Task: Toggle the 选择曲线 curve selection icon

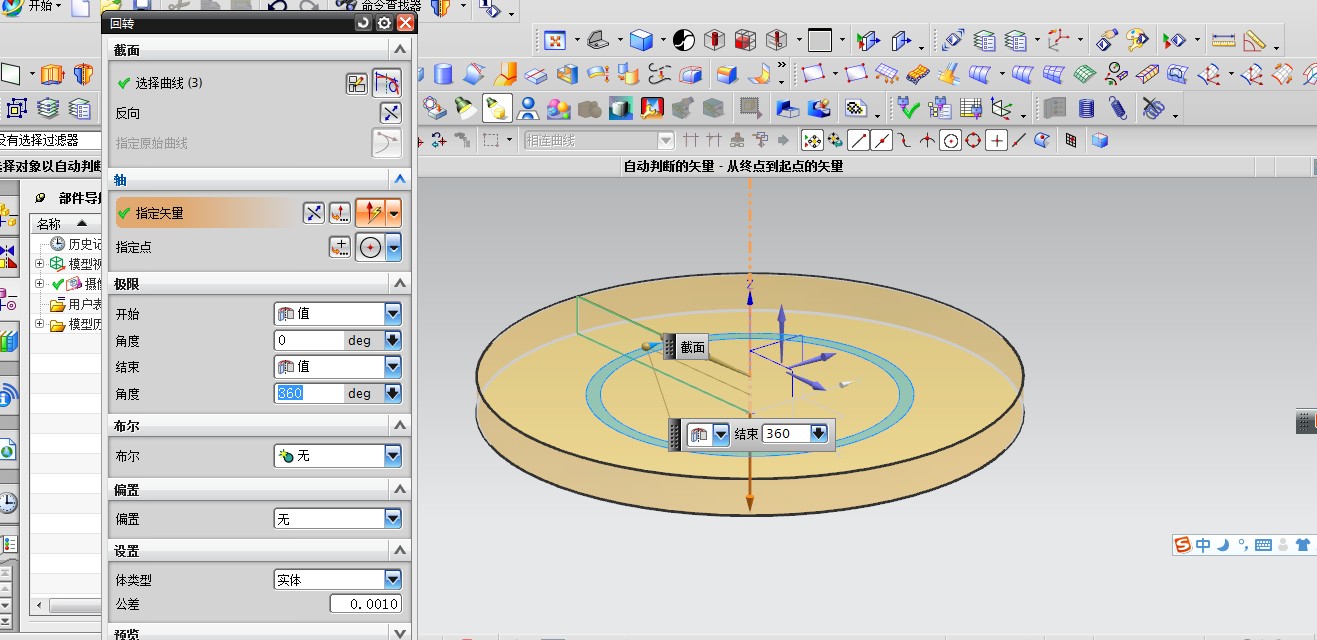Action: [386, 84]
